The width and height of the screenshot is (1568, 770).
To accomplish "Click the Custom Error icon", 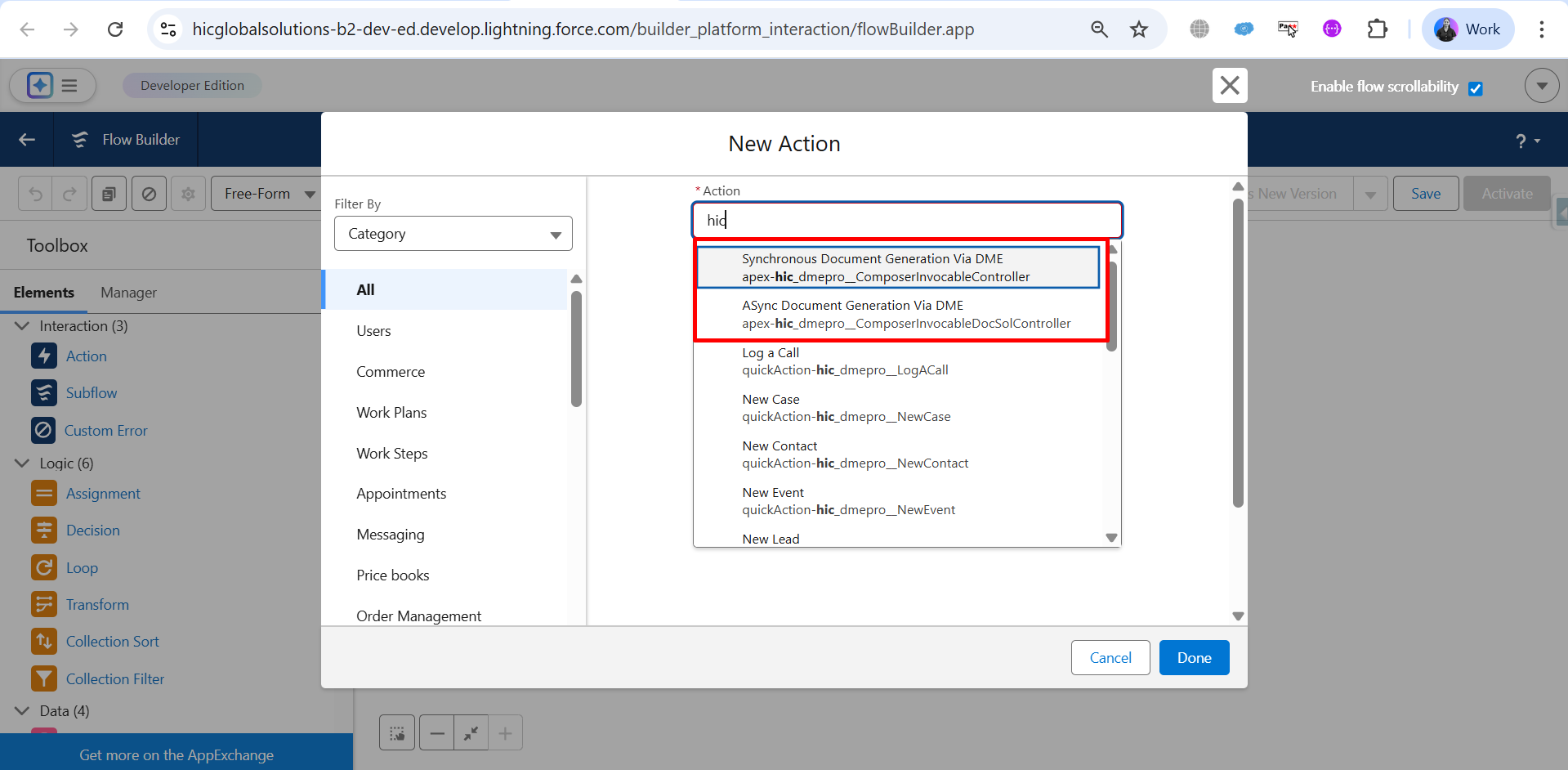I will [x=44, y=430].
